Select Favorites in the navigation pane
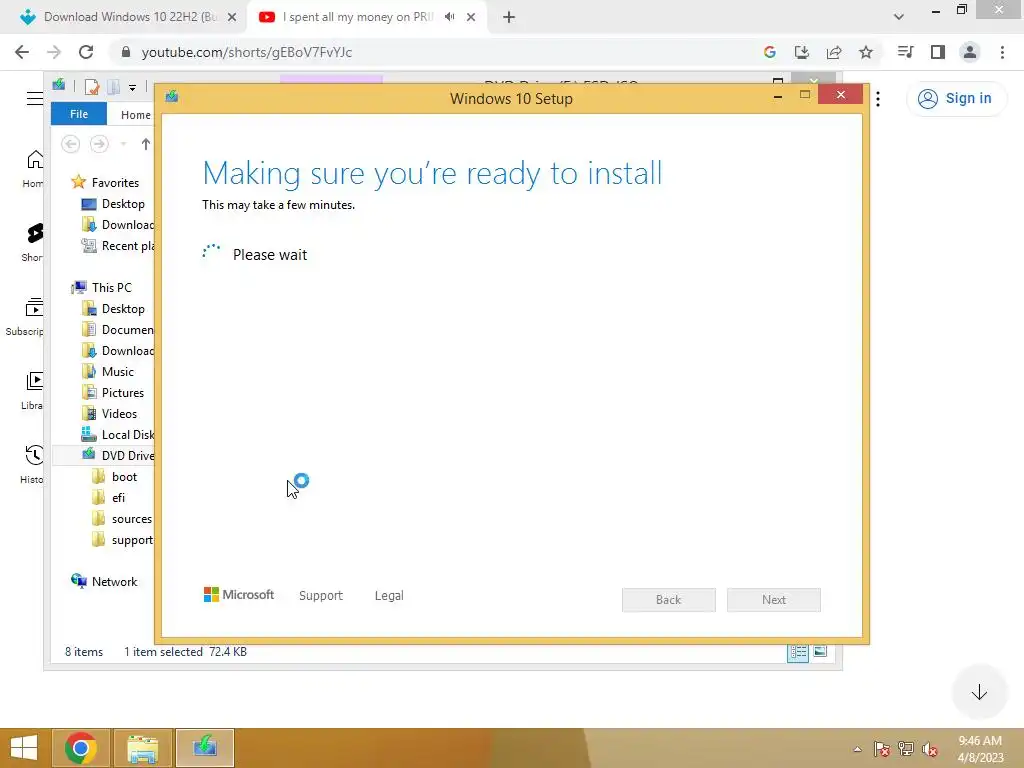 click(x=107, y=182)
